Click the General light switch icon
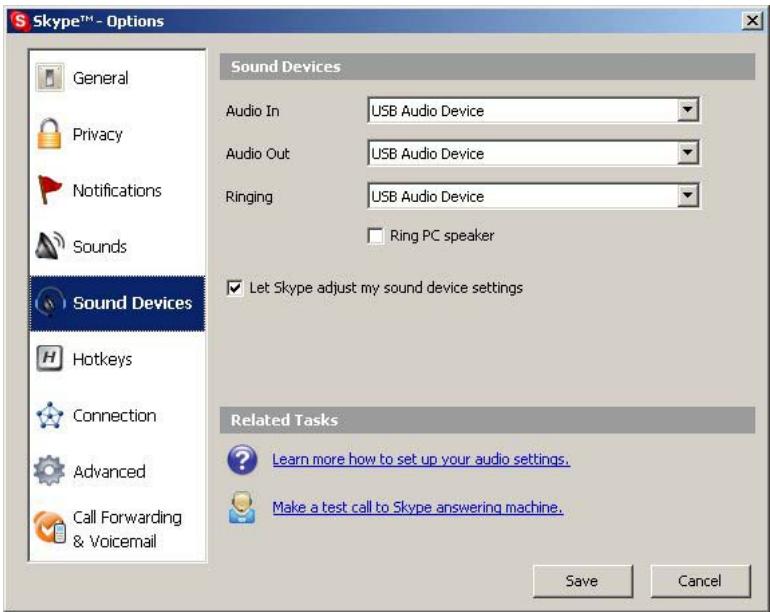Screen dimensions: 770x612 [50, 78]
